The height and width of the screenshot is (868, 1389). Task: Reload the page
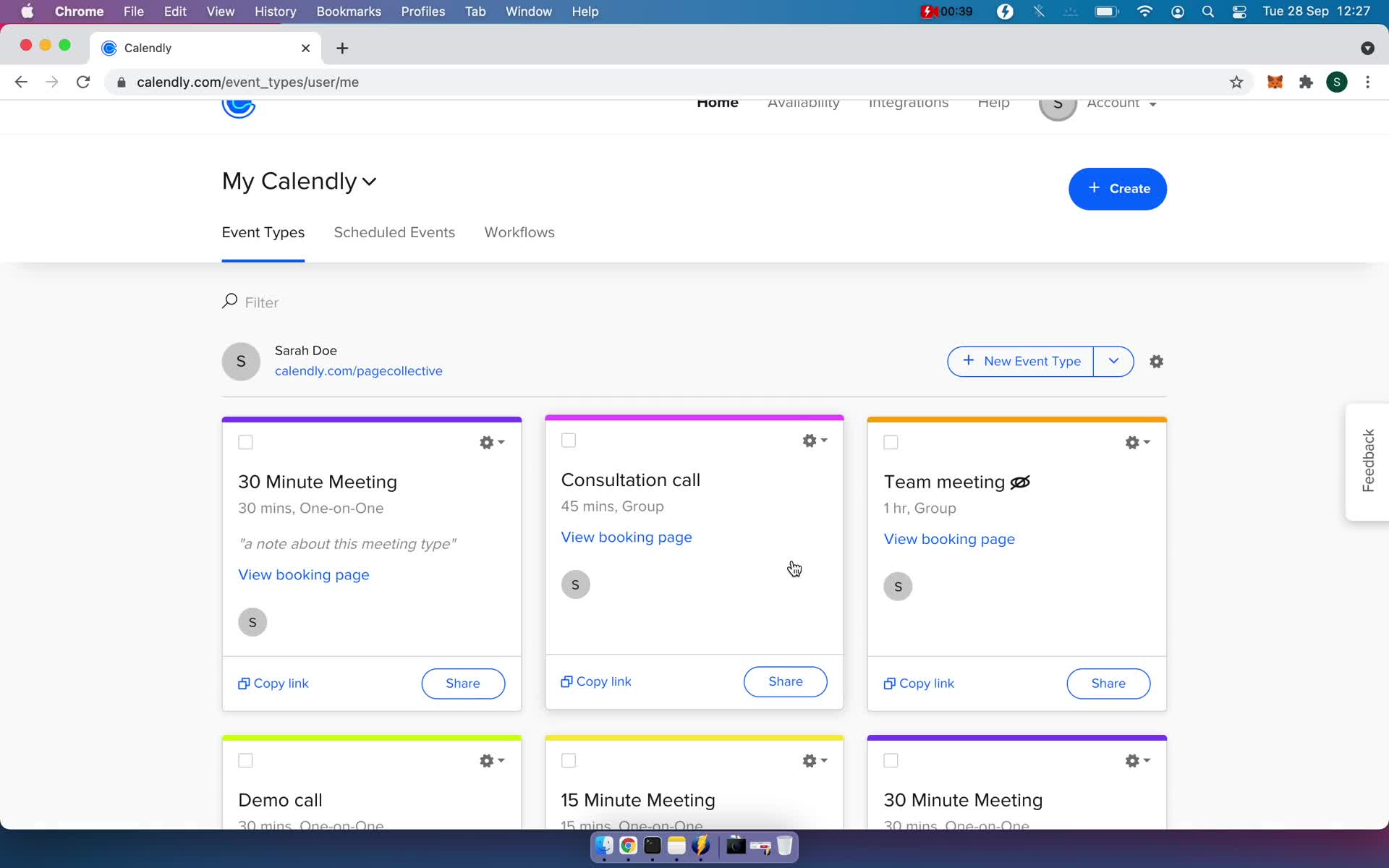[83, 82]
